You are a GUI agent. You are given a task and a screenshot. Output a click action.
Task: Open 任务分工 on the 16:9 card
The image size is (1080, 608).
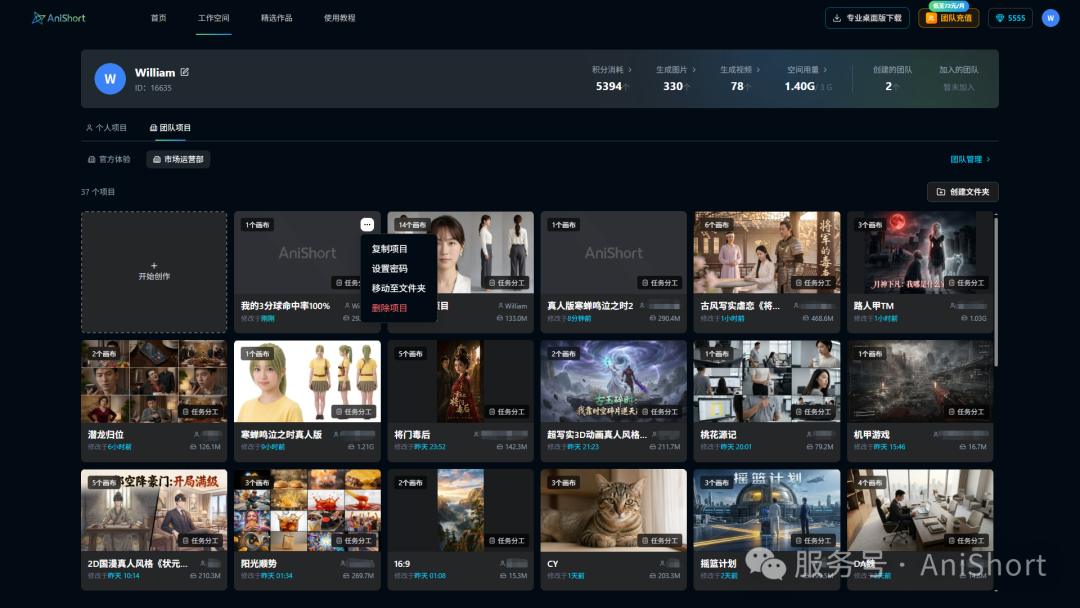pyautogui.click(x=507, y=541)
